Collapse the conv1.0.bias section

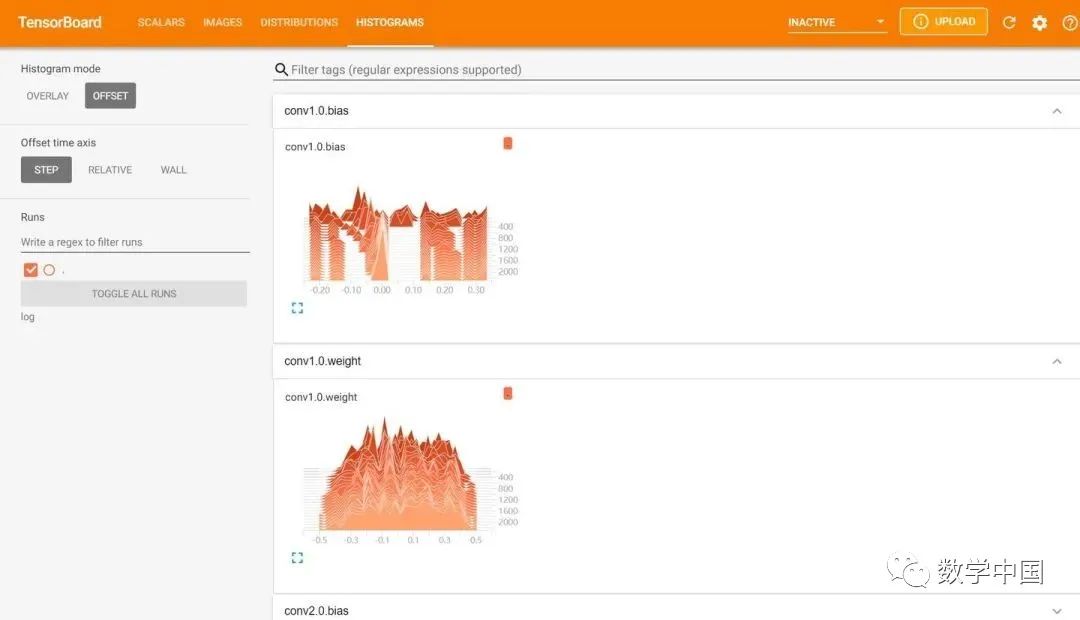(x=1057, y=111)
